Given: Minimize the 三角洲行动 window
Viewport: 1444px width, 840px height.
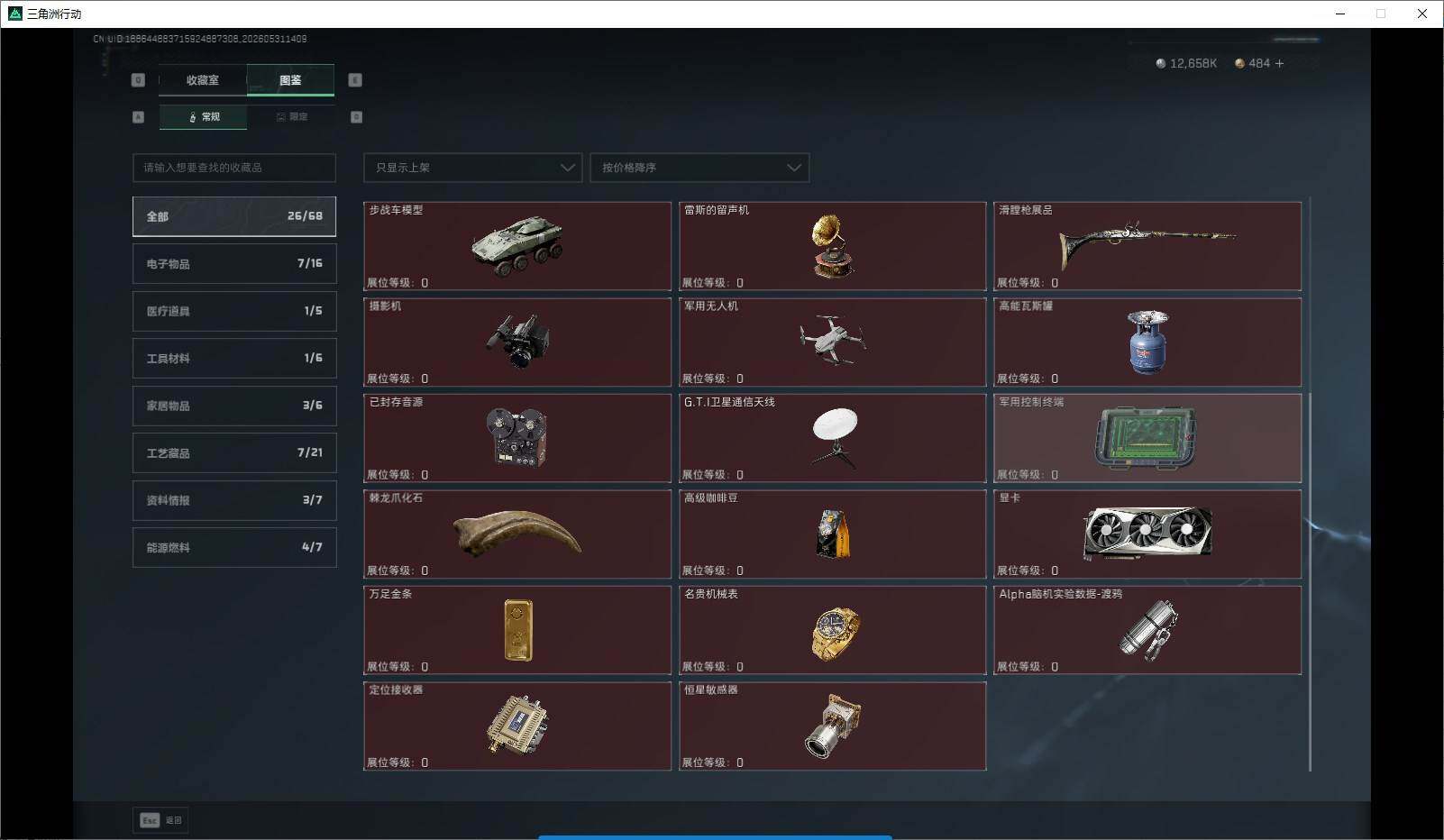Looking at the screenshot, I should (1340, 14).
